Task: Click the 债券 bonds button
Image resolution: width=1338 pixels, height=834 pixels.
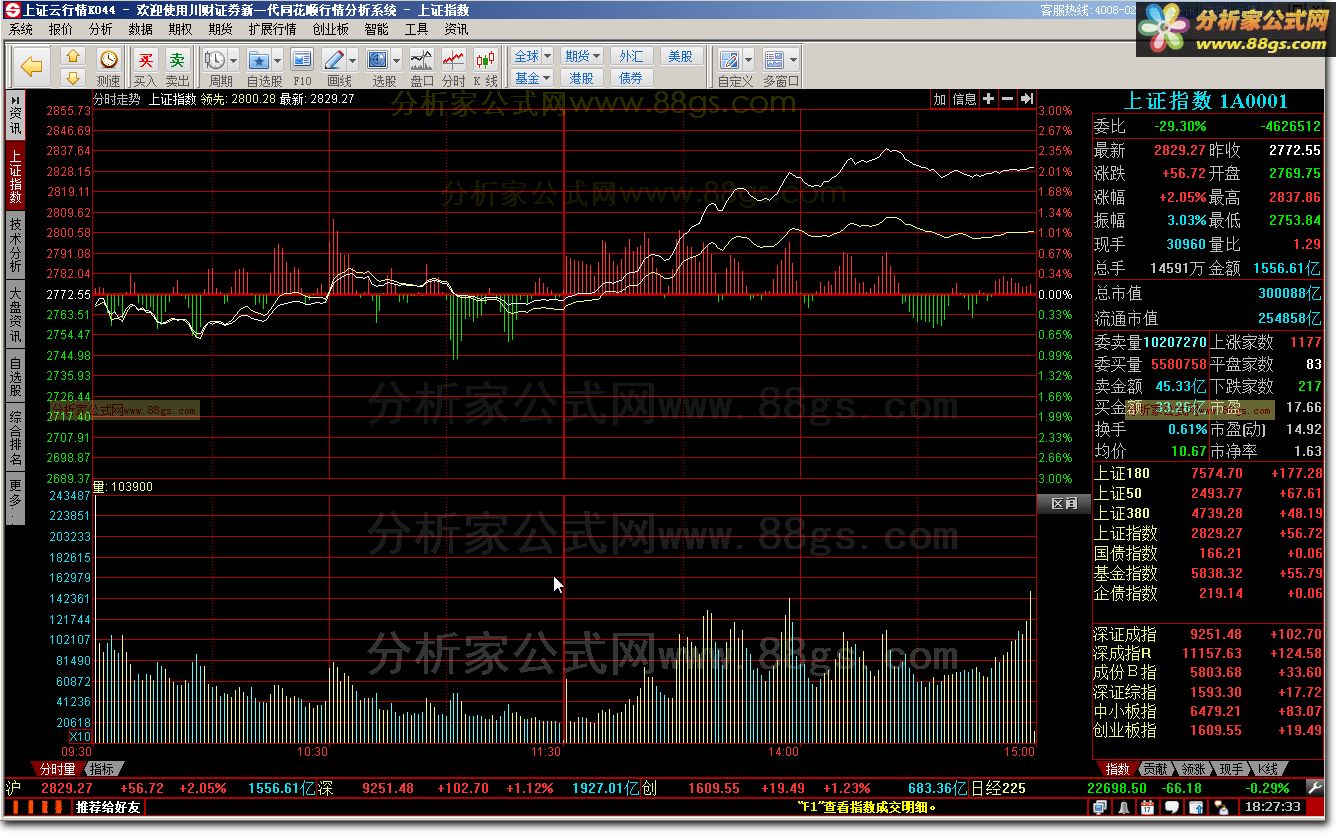Action: click(x=631, y=77)
